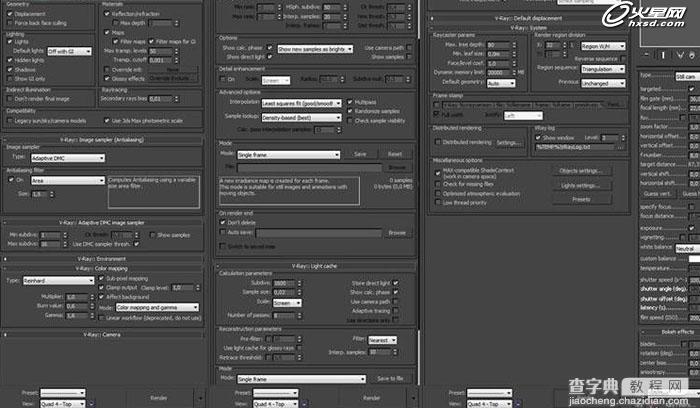Image resolution: width=700 pixels, height=408 pixels.
Task: Toggle the Hidden lights checkbox
Action: (10, 60)
